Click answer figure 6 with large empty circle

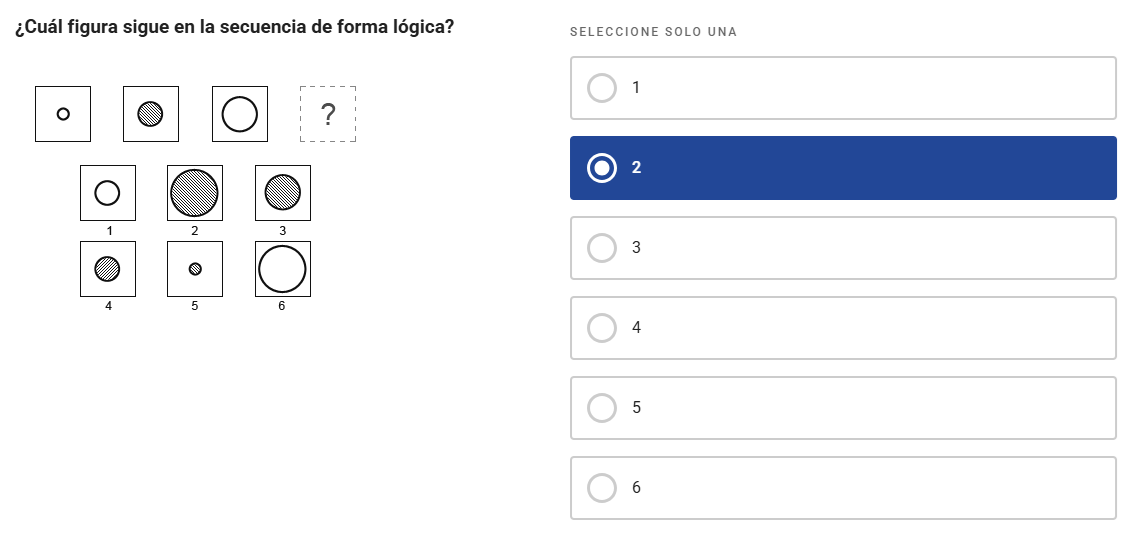coord(282,269)
